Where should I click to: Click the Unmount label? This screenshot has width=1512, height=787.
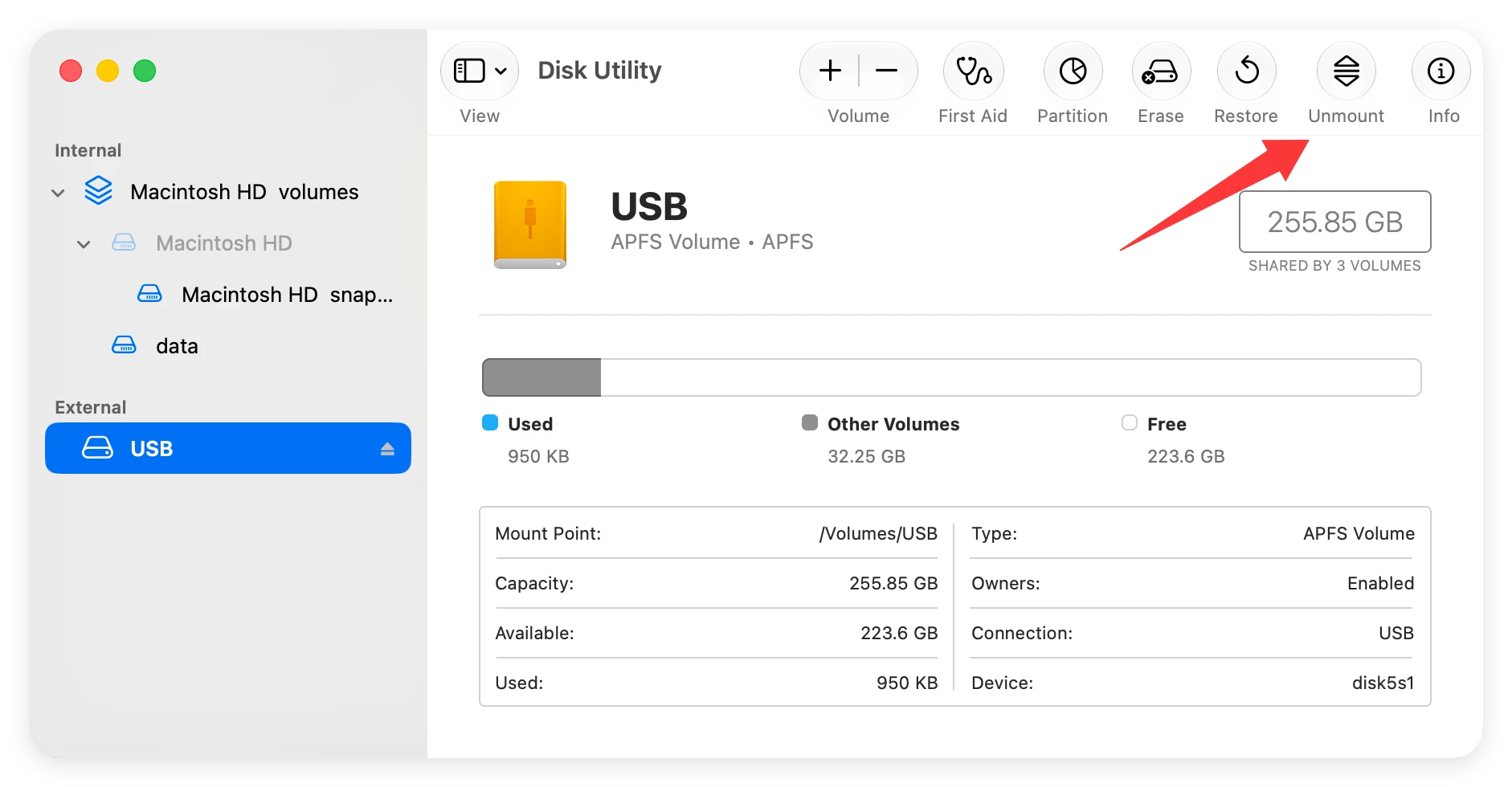[x=1346, y=116]
